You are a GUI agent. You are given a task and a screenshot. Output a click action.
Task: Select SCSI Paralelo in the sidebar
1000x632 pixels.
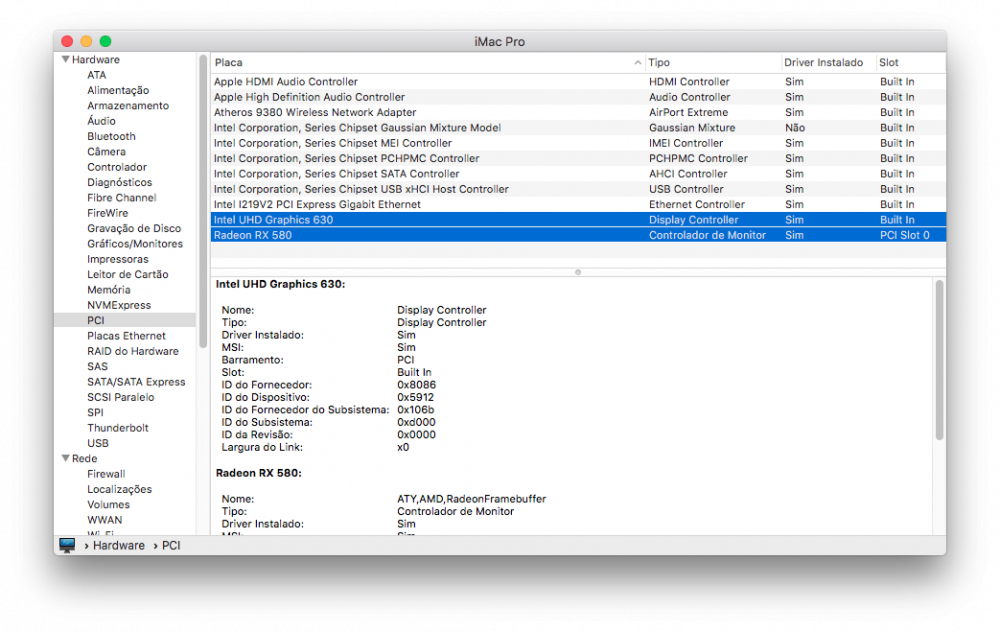click(x=121, y=397)
